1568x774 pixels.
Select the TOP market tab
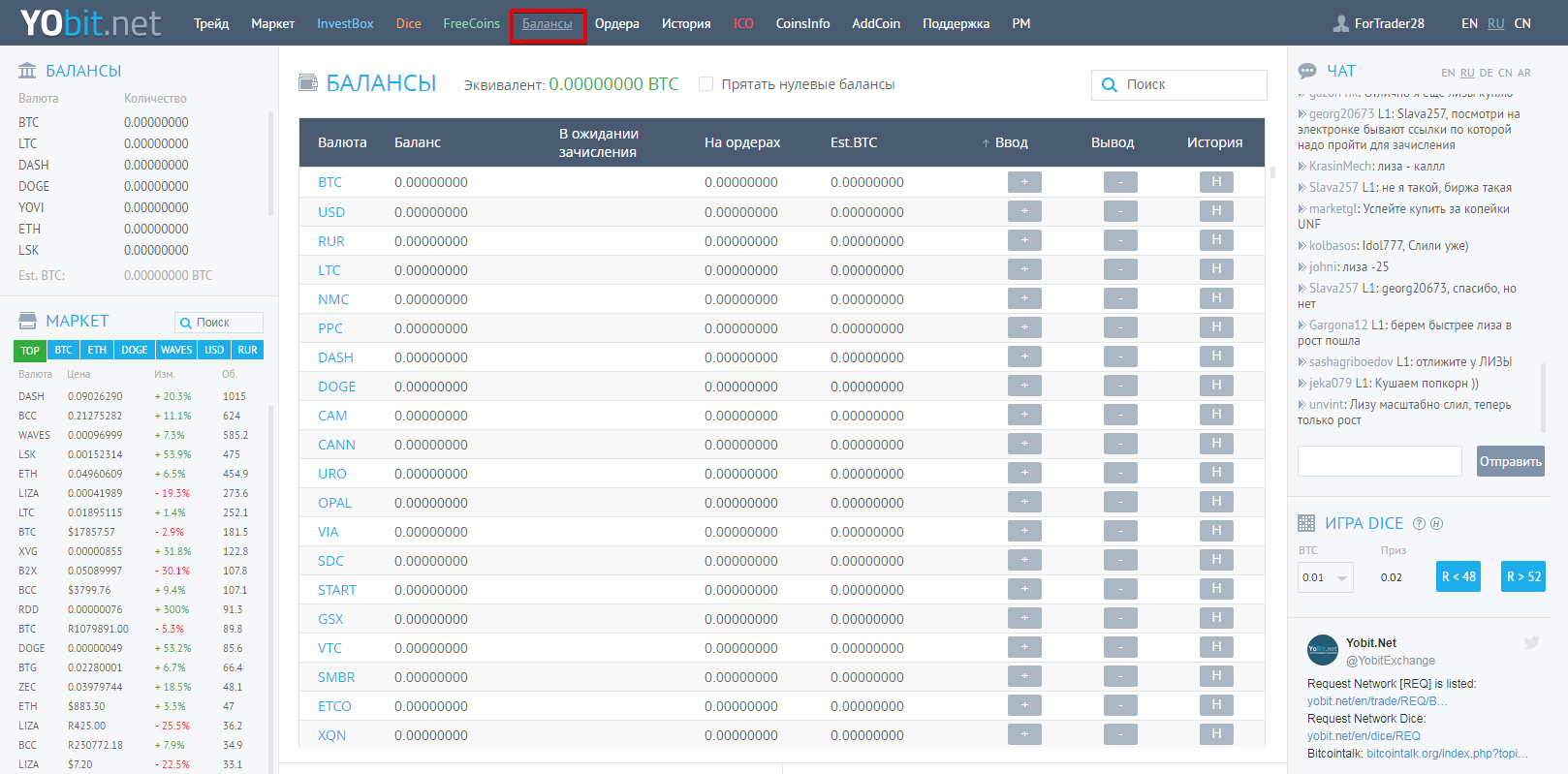pyautogui.click(x=30, y=351)
